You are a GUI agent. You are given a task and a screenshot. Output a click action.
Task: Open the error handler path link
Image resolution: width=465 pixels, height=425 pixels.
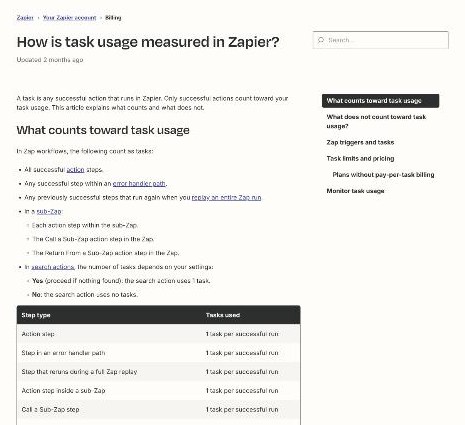coord(139,184)
